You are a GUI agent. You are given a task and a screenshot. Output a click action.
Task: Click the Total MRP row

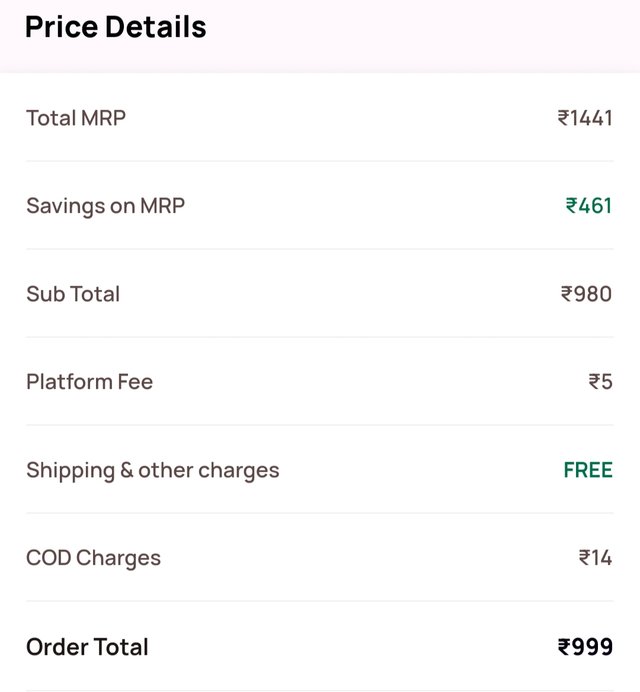pos(320,118)
